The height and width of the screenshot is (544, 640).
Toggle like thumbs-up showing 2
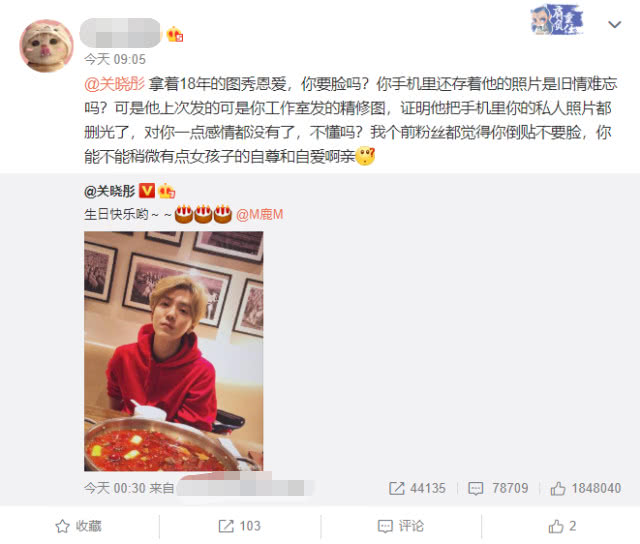[562, 526]
